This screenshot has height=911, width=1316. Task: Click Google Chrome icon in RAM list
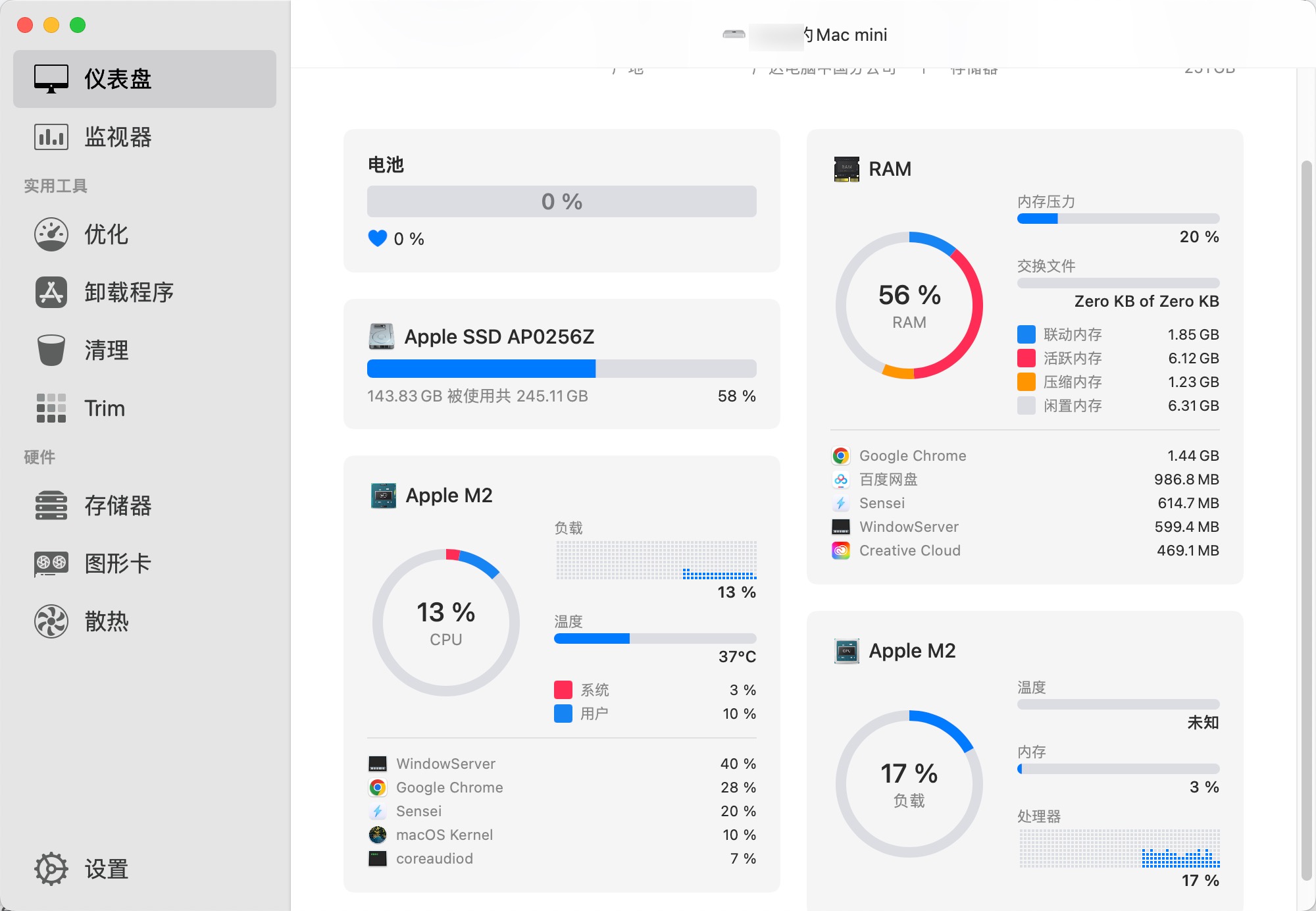tap(841, 455)
